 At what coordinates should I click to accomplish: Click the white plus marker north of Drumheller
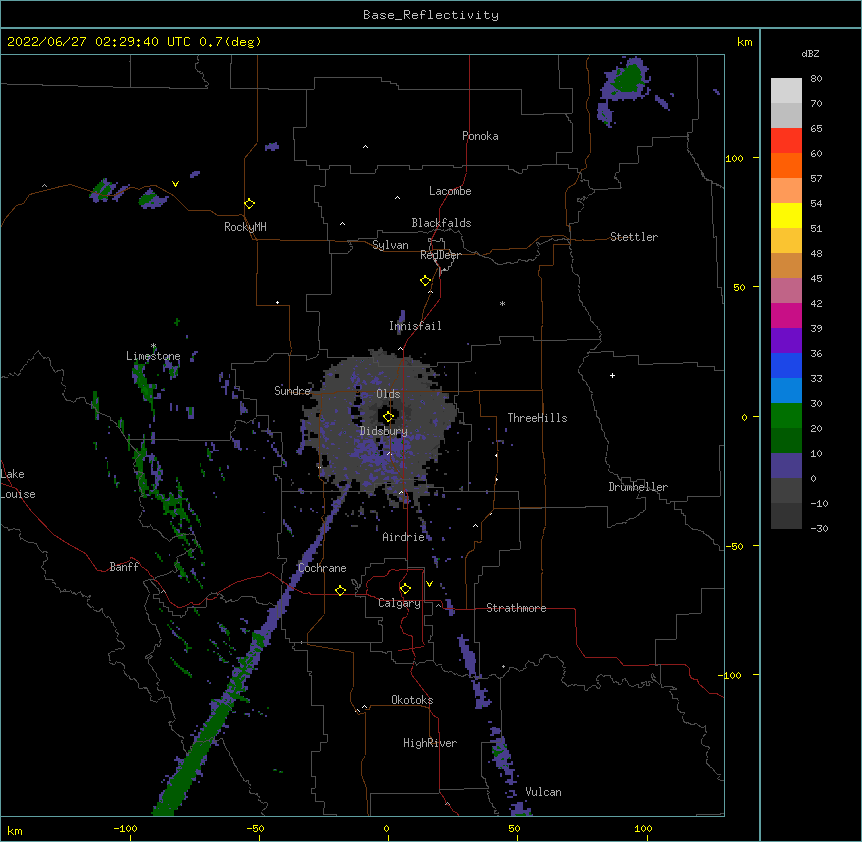point(612,375)
